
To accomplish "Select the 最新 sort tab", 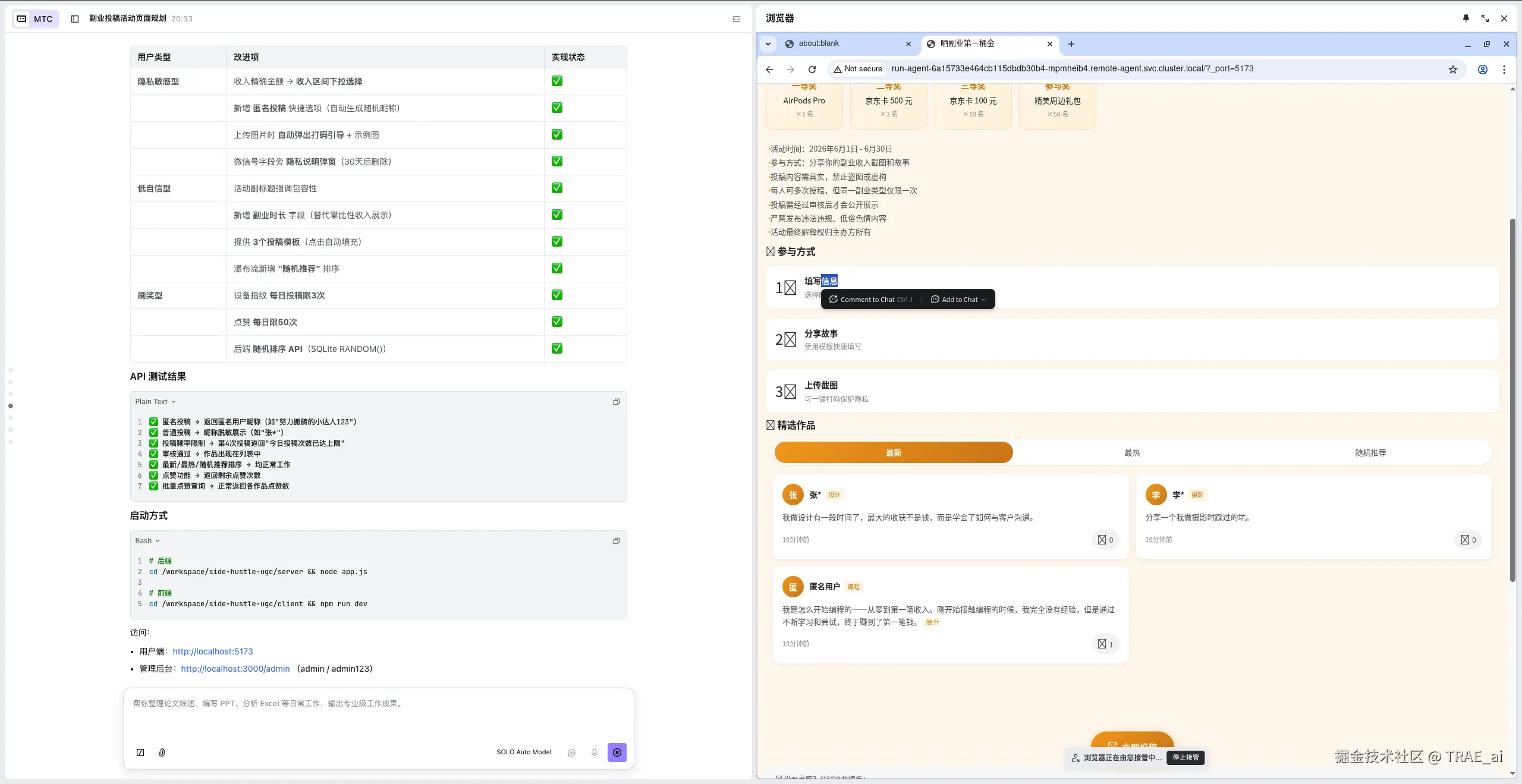I will [x=893, y=452].
